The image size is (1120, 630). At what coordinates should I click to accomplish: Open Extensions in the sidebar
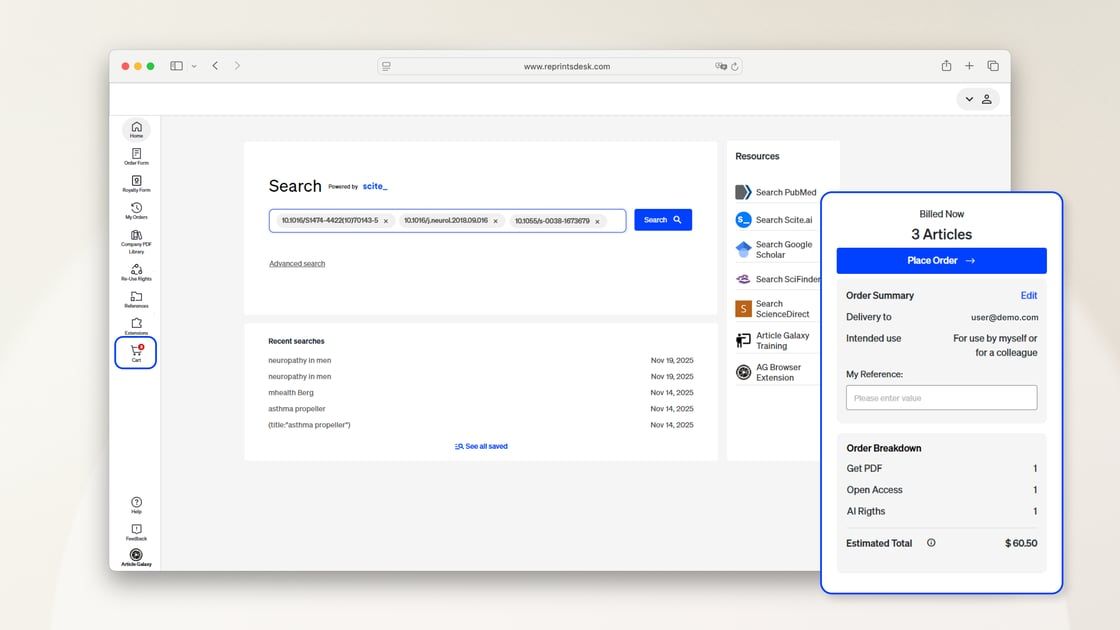coord(136,326)
